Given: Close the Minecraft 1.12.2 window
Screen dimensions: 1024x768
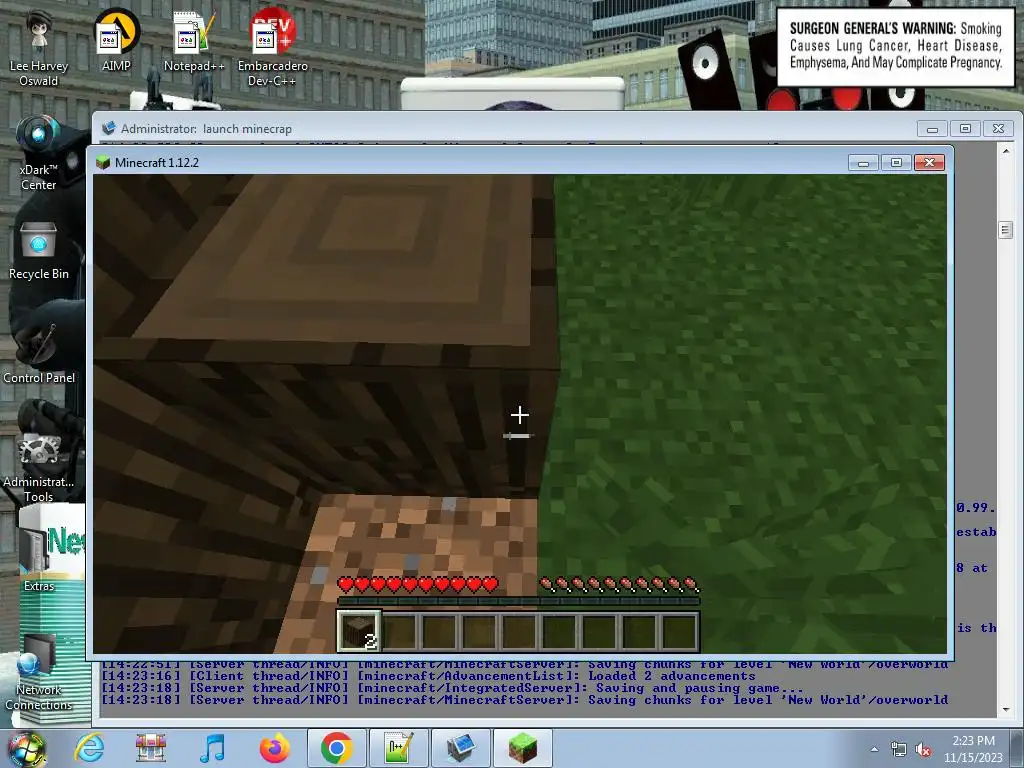Looking at the screenshot, I should tap(929, 163).
